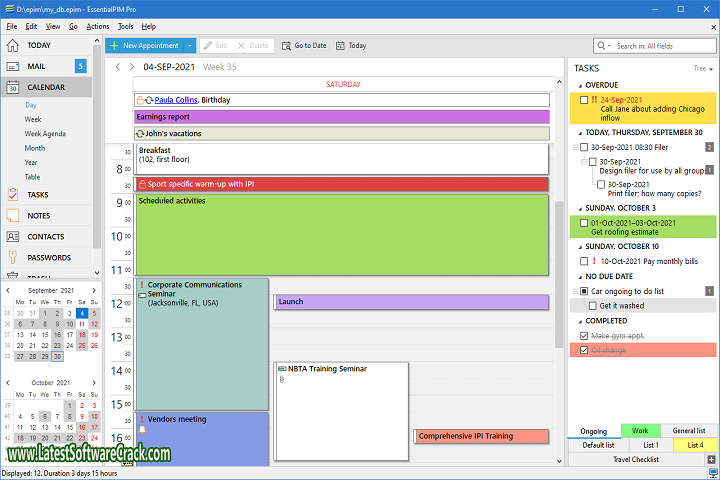Collapse Car ongoing to do list subtasks
Image resolution: width=720 pixels, height=480 pixels.
(x=575, y=291)
